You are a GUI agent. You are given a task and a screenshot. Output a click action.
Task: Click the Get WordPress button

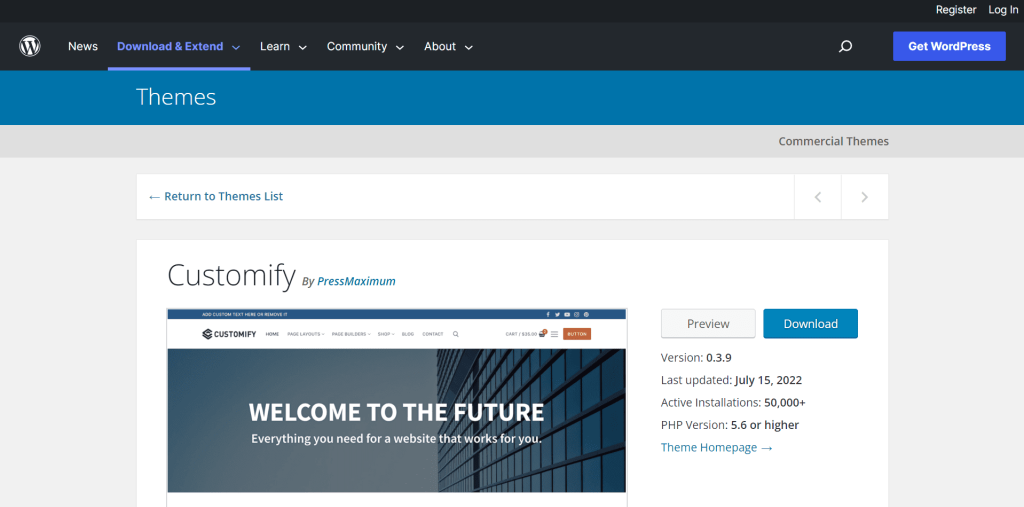coord(949,46)
